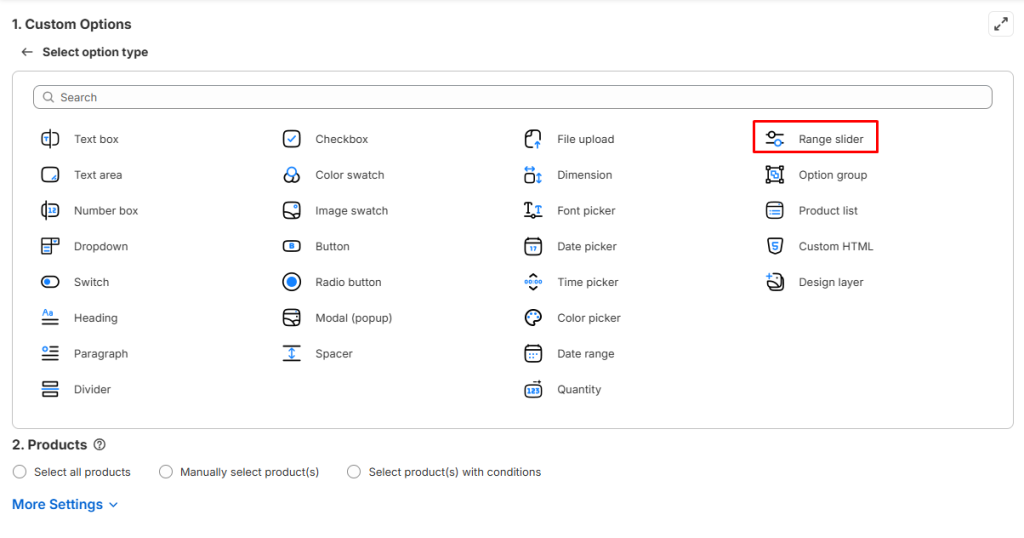
Task: Choose 'Manually select product(s)' radio button
Action: coord(166,472)
